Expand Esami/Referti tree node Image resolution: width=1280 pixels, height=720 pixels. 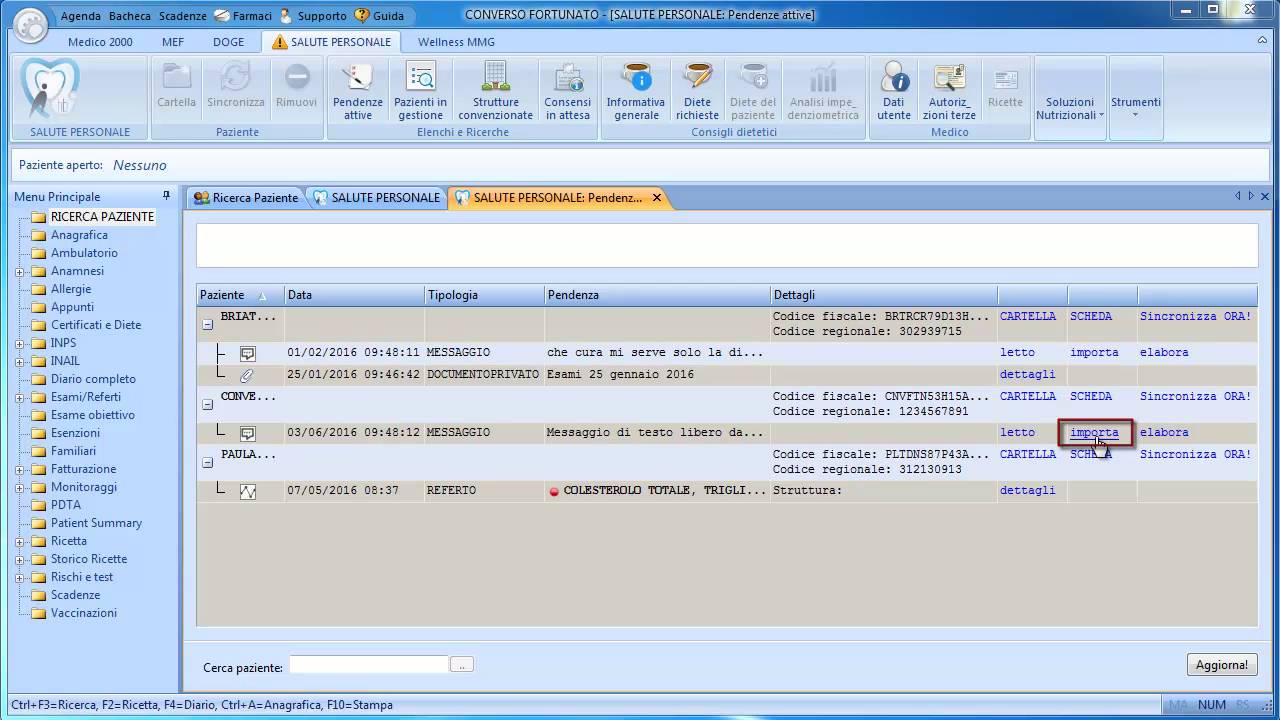click(19, 398)
